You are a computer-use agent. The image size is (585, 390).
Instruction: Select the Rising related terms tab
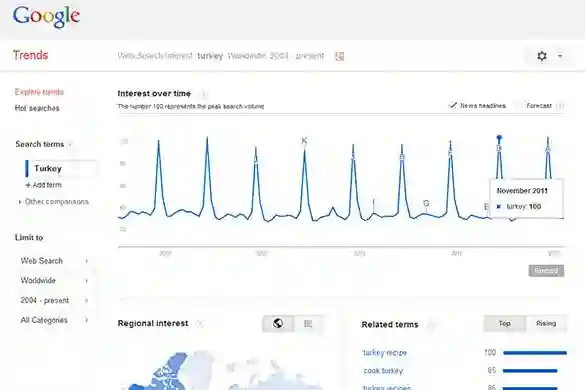point(546,324)
